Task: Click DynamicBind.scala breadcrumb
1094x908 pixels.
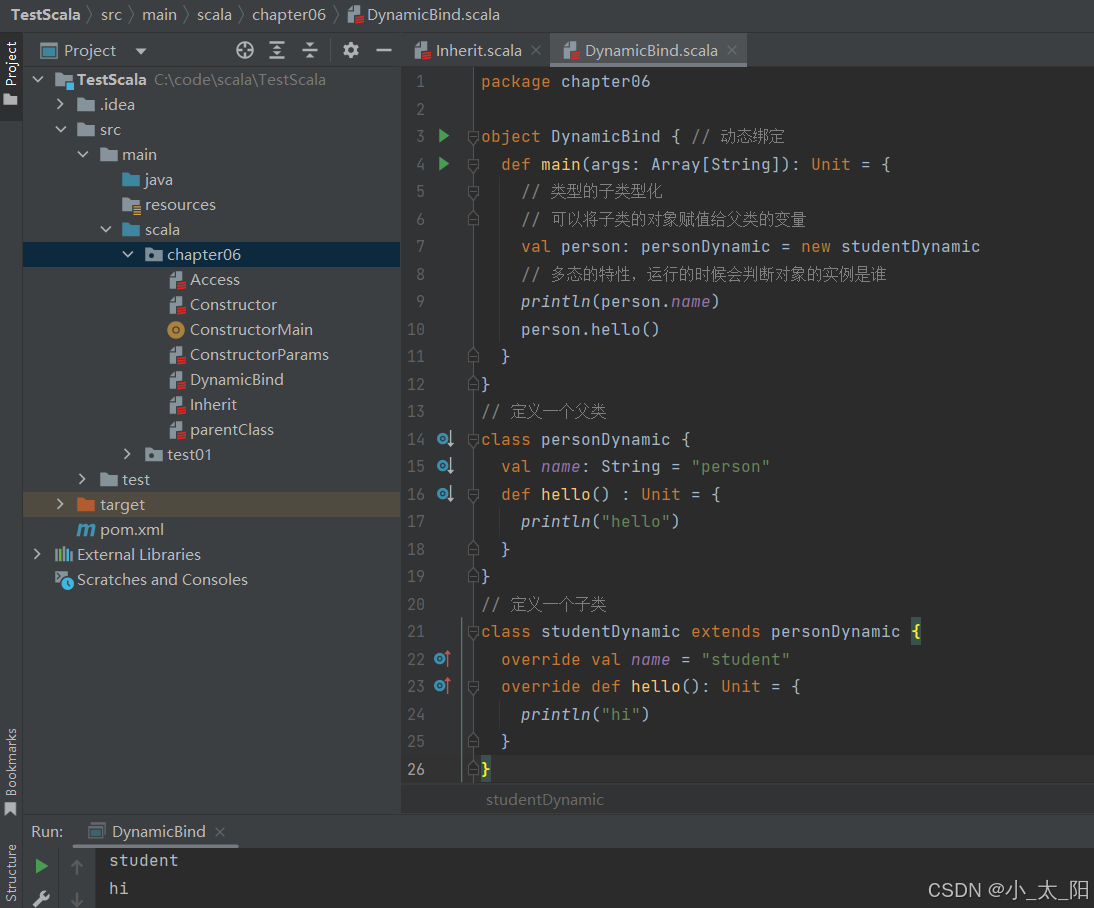Action: pos(424,15)
